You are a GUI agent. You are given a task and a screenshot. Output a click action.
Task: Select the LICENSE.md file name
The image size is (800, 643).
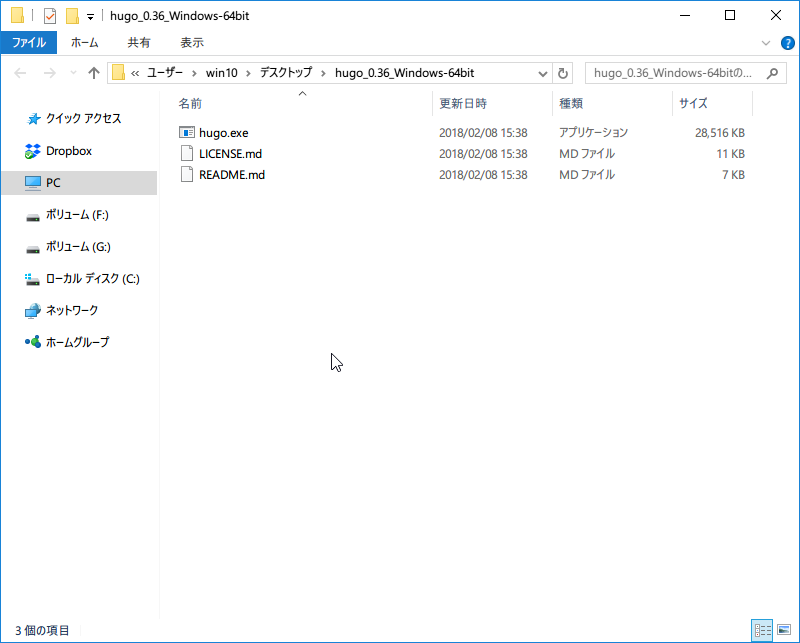click(x=230, y=154)
